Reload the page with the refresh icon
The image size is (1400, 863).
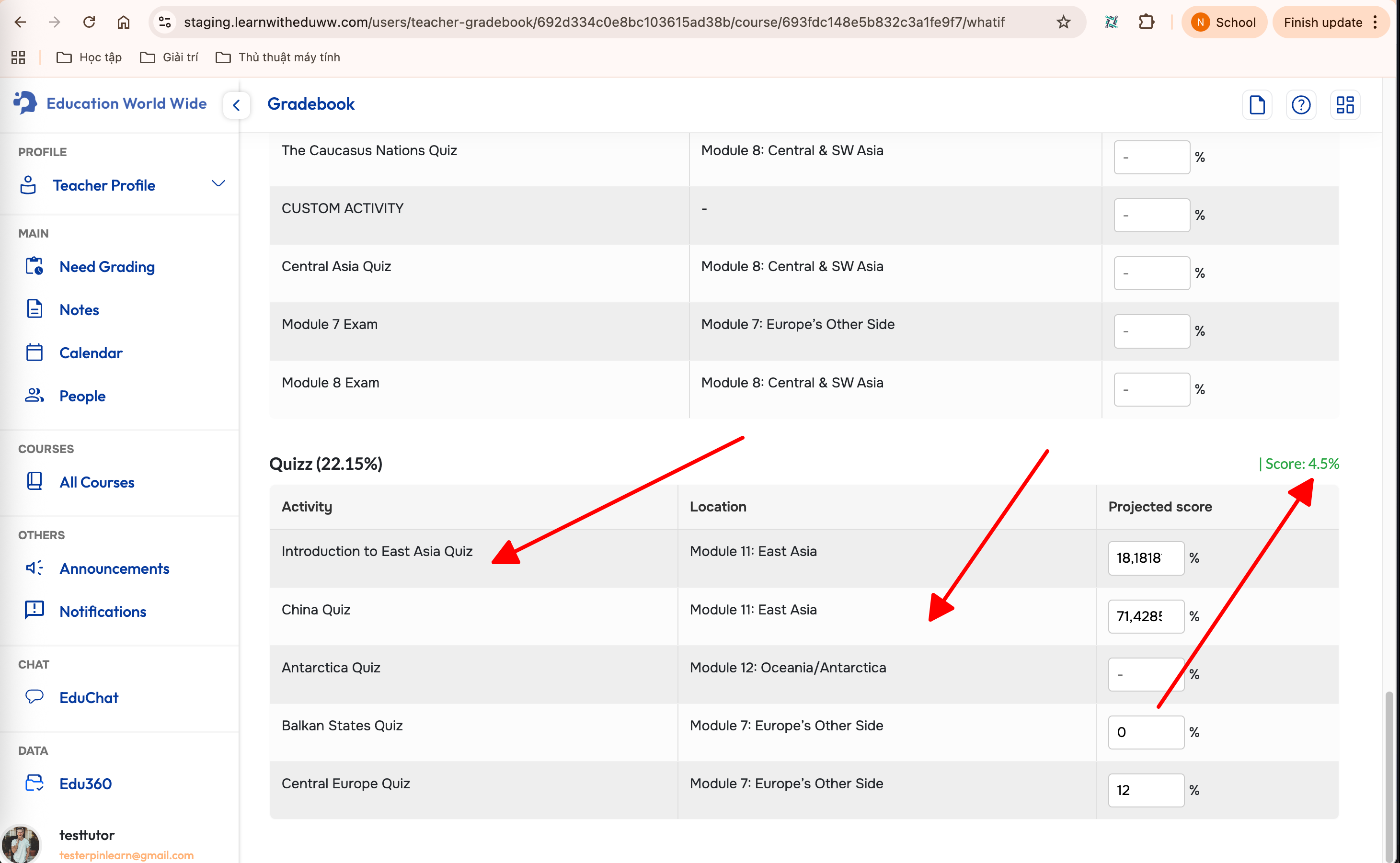pos(89,22)
